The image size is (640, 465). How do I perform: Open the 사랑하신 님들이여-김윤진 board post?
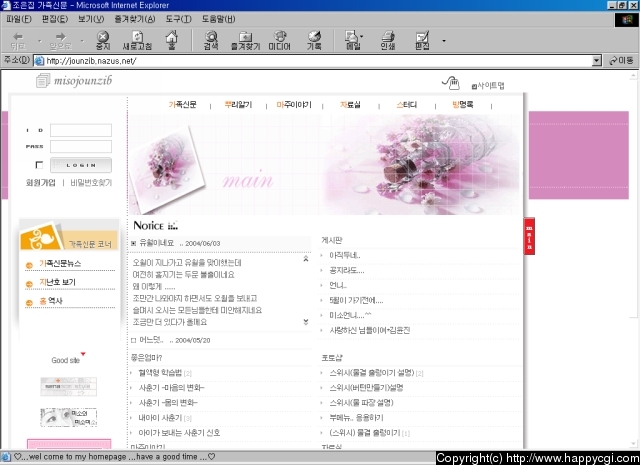click(x=370, y=330)
